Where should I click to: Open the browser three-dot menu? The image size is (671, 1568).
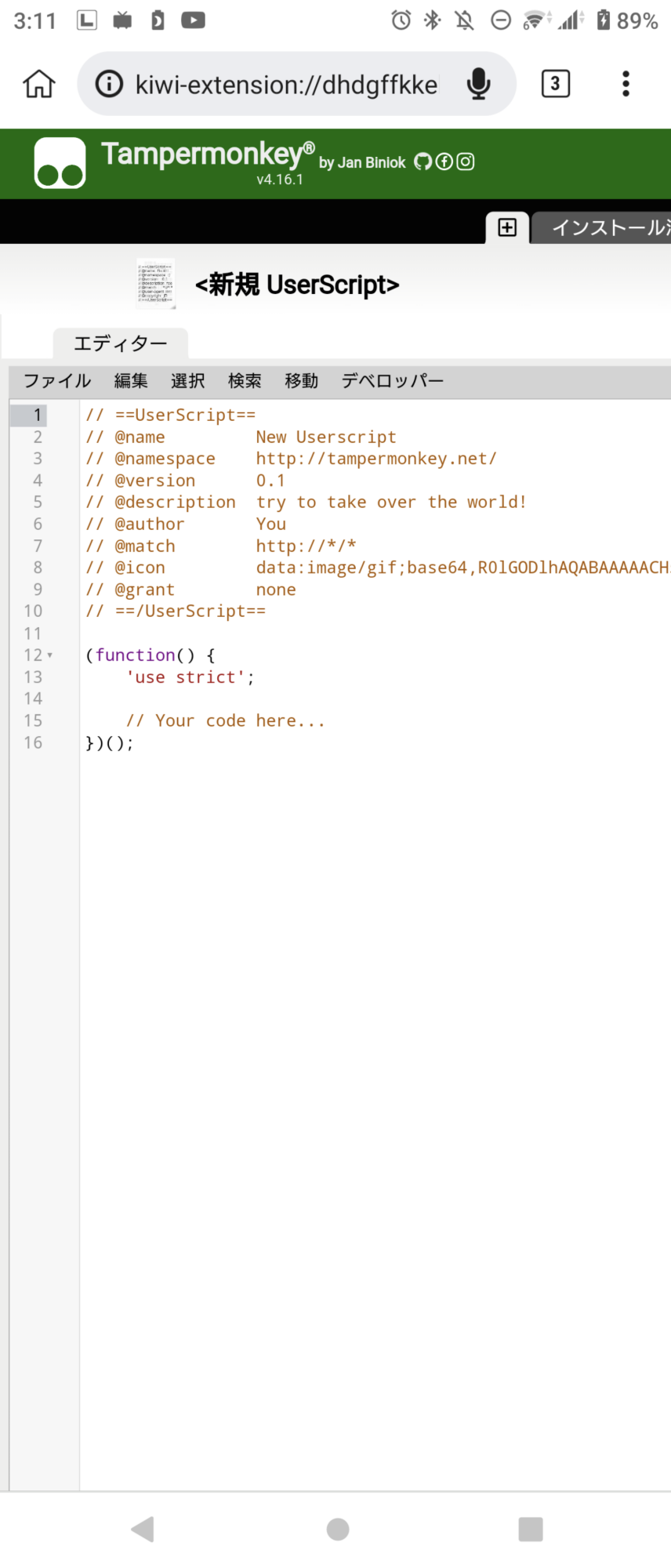coord(626,84)
